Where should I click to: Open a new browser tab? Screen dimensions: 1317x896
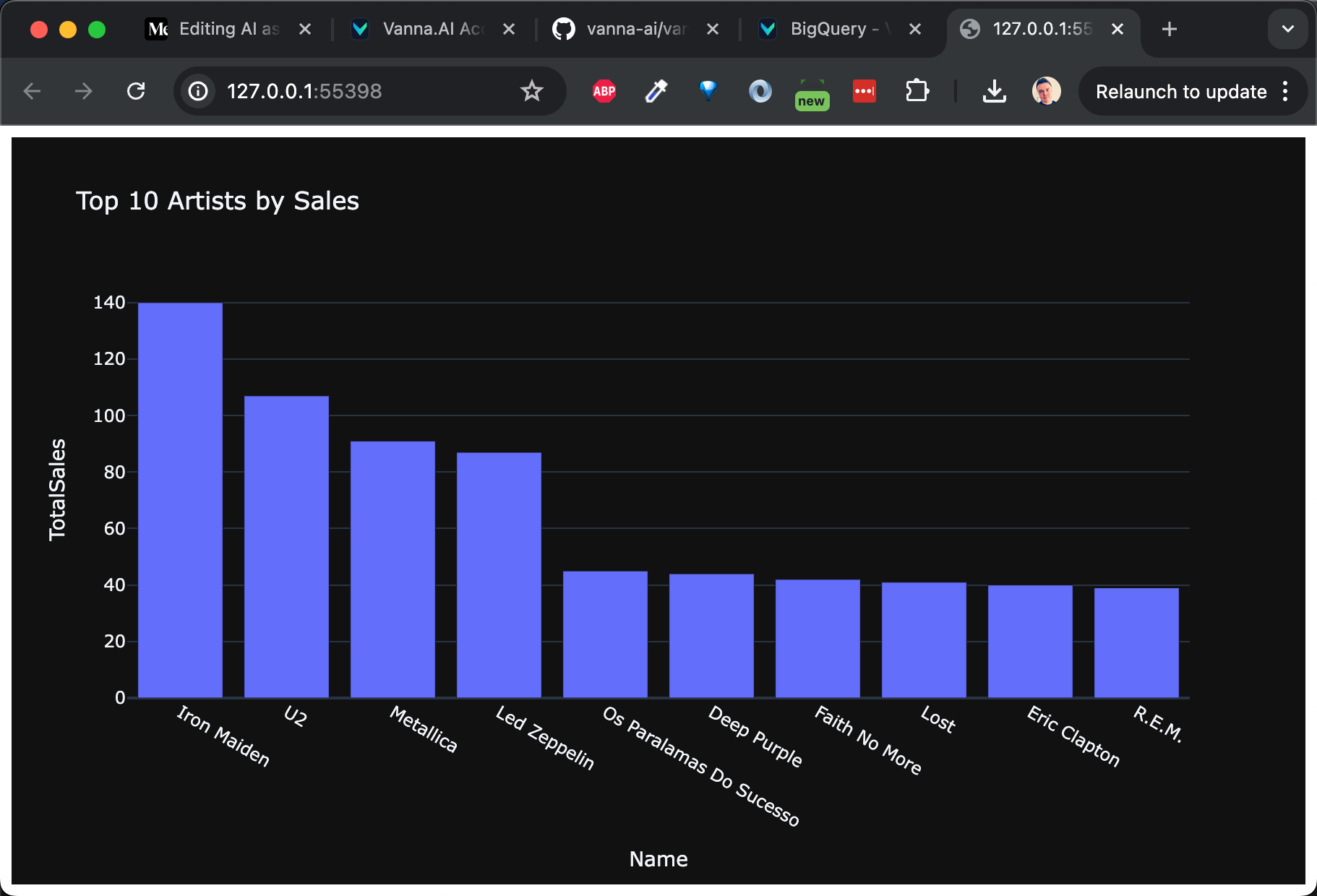[x=1170, y=29]
